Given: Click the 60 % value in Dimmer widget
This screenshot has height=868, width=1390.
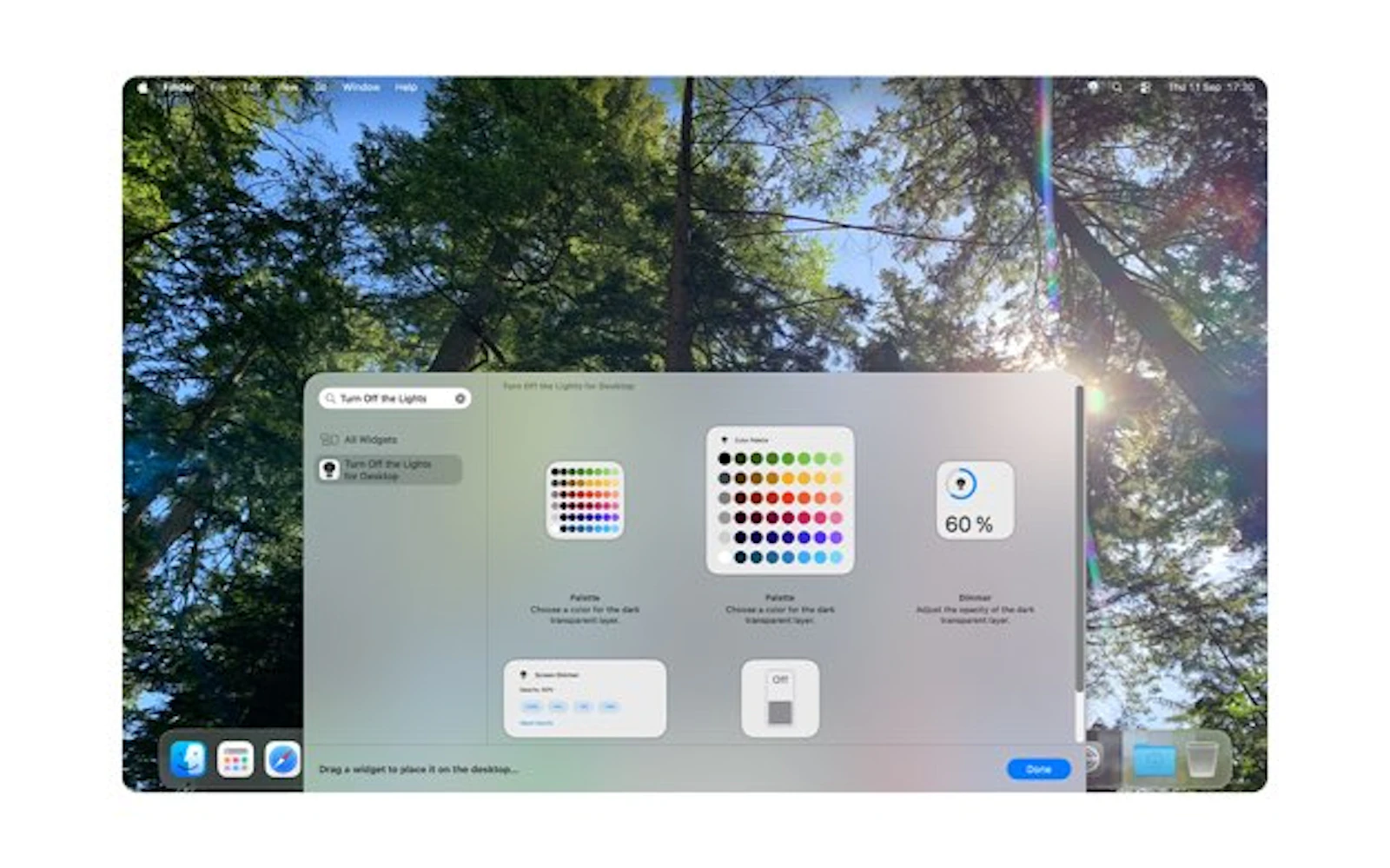Looking at the screenshot, I should 969,525.
